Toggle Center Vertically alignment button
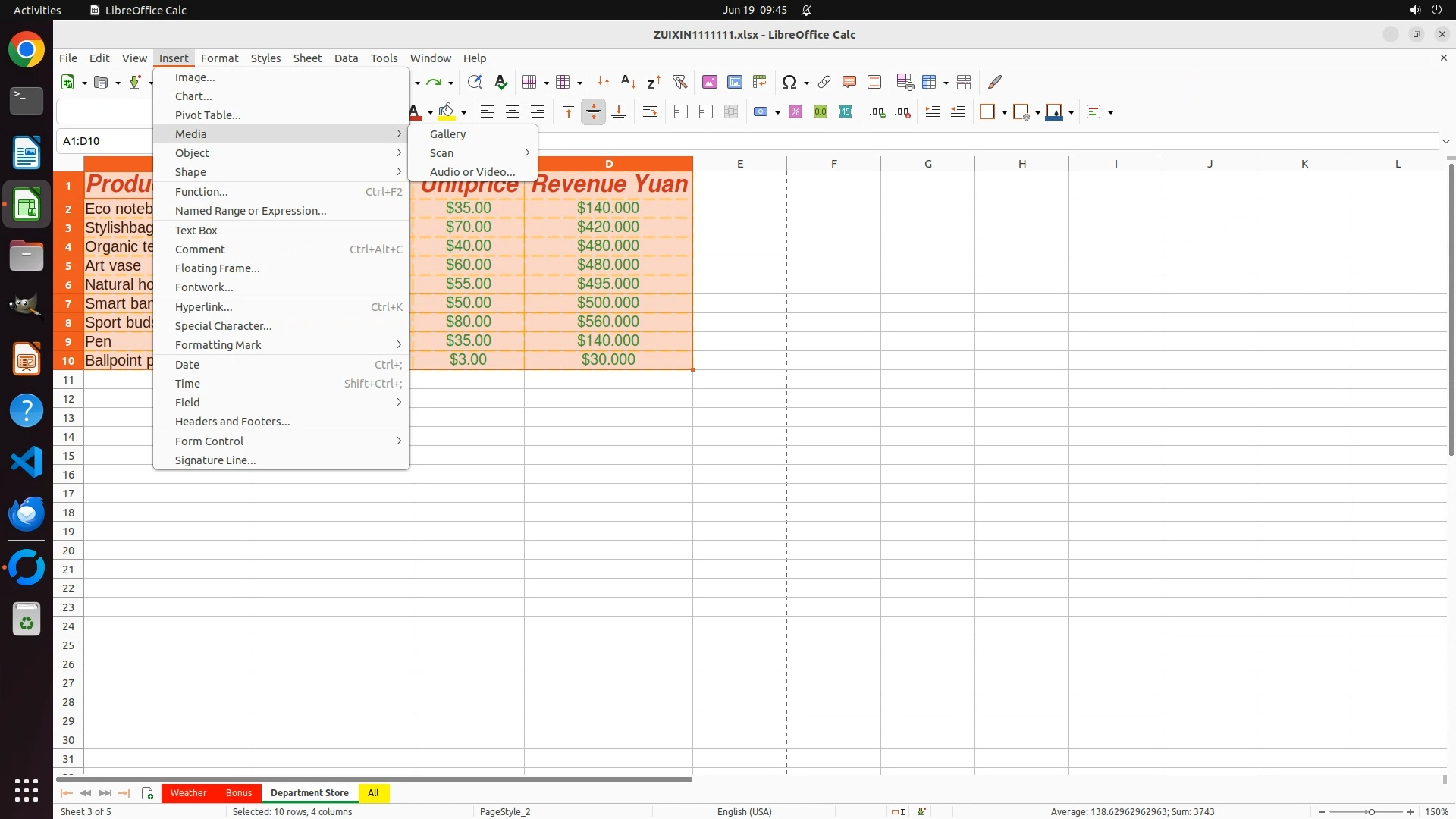Viewport: 1456px width, 819px height. click(x=593, y=112)
